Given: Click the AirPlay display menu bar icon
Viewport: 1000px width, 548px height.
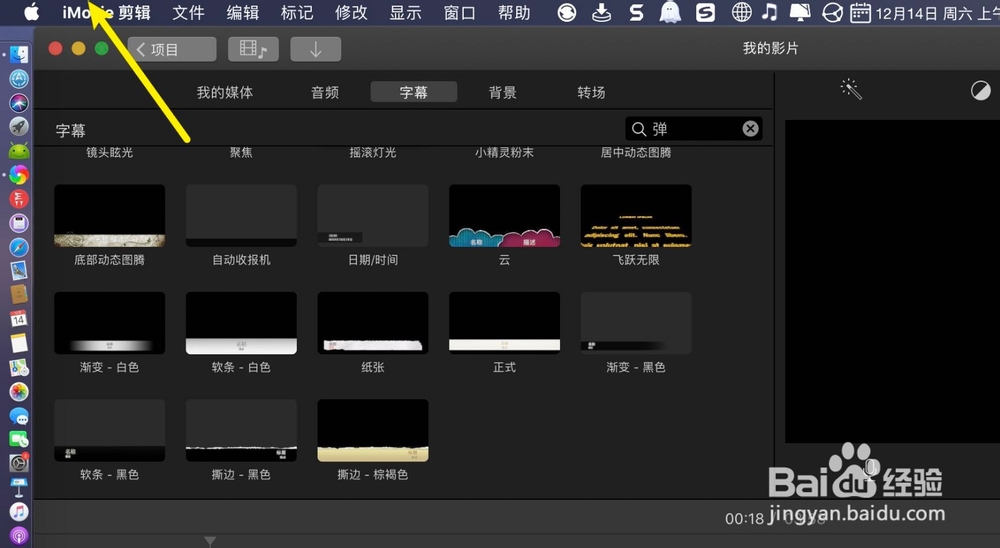Looking at the screenshot, I should point(800,12).
